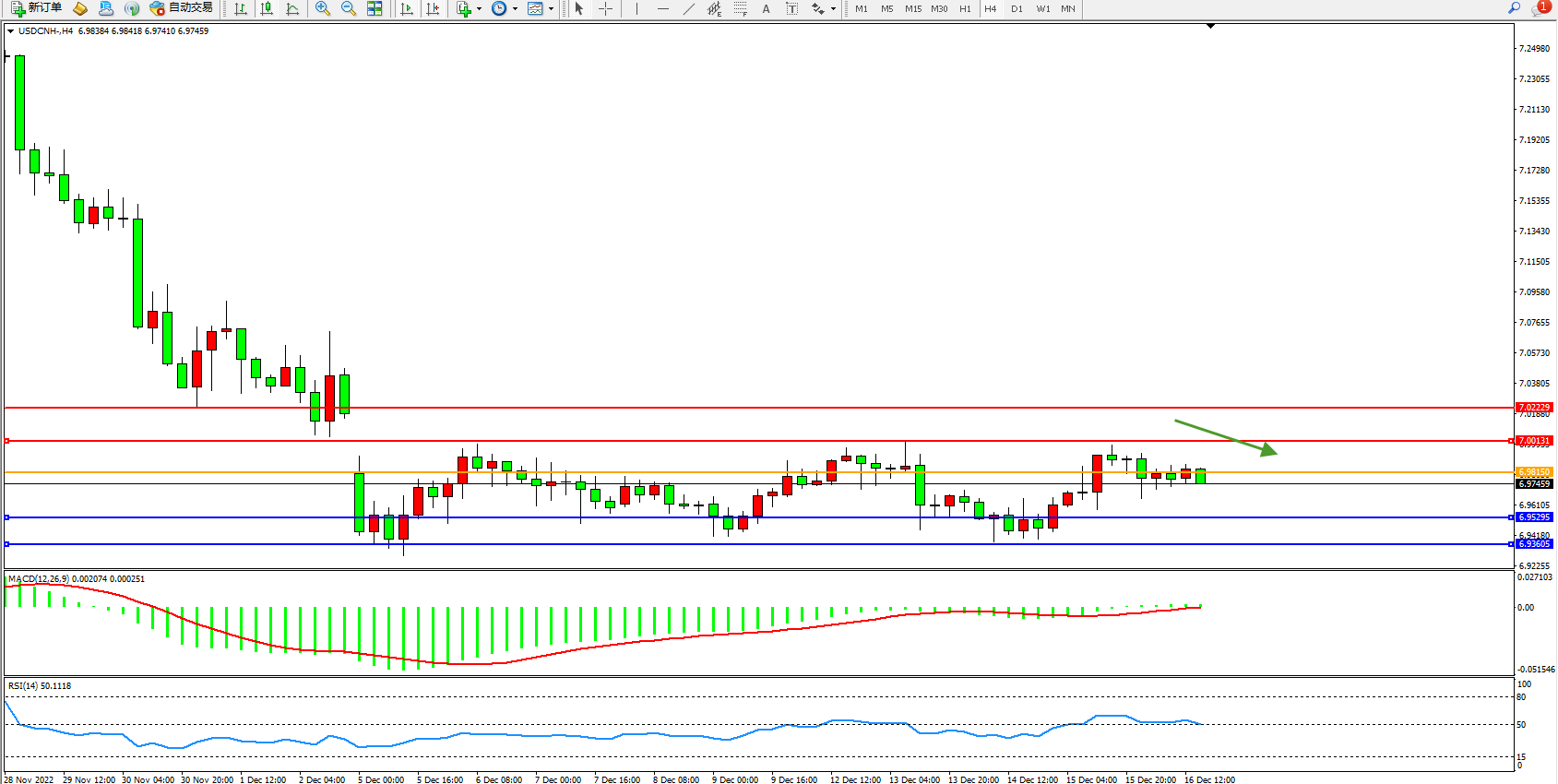Switch to the D1 timeframe
The width and height of the screenshot is (1558, 784).
(x=1017, y=8)
